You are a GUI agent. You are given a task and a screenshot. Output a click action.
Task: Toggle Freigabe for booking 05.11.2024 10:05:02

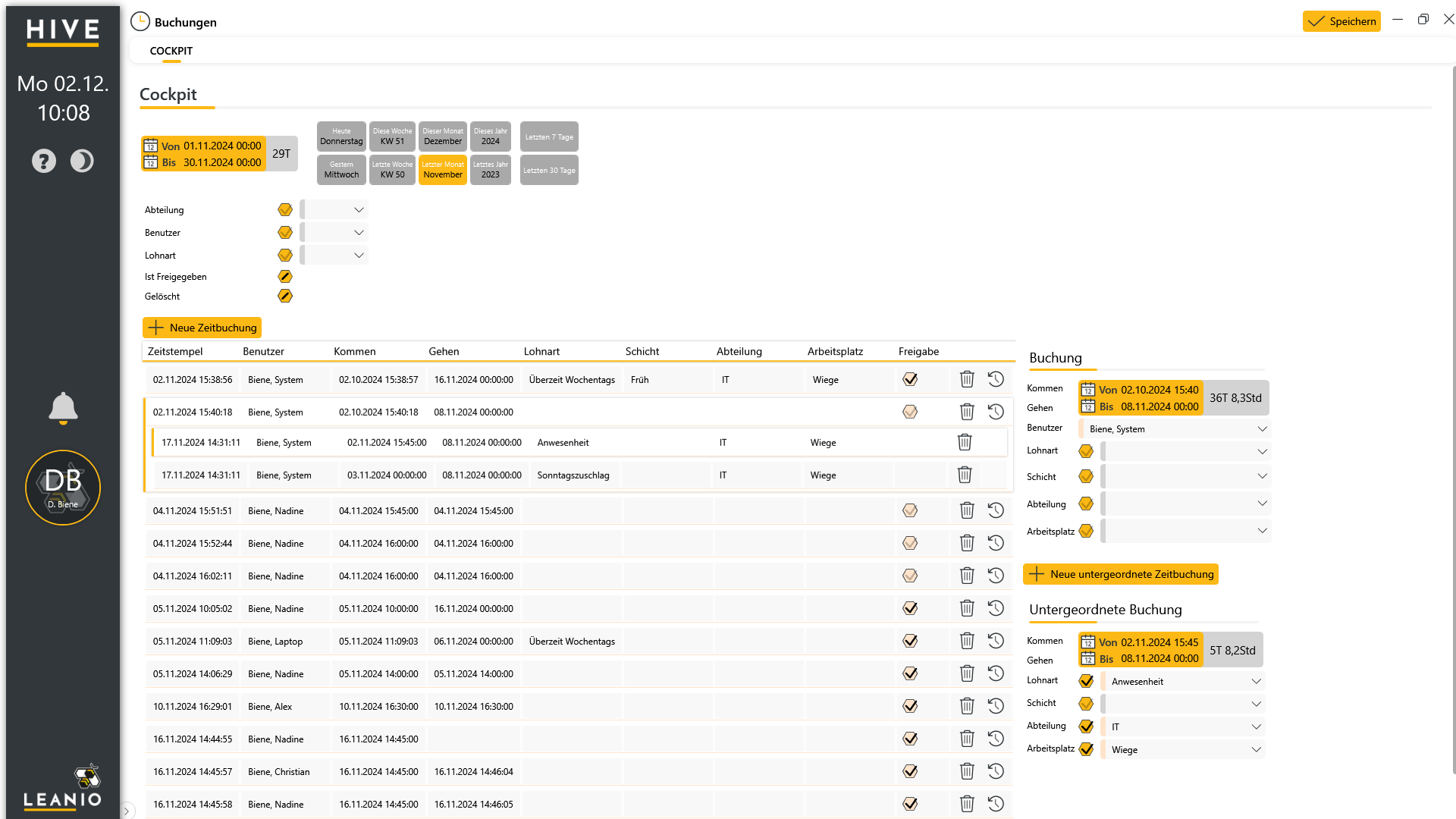pos(910,608)
